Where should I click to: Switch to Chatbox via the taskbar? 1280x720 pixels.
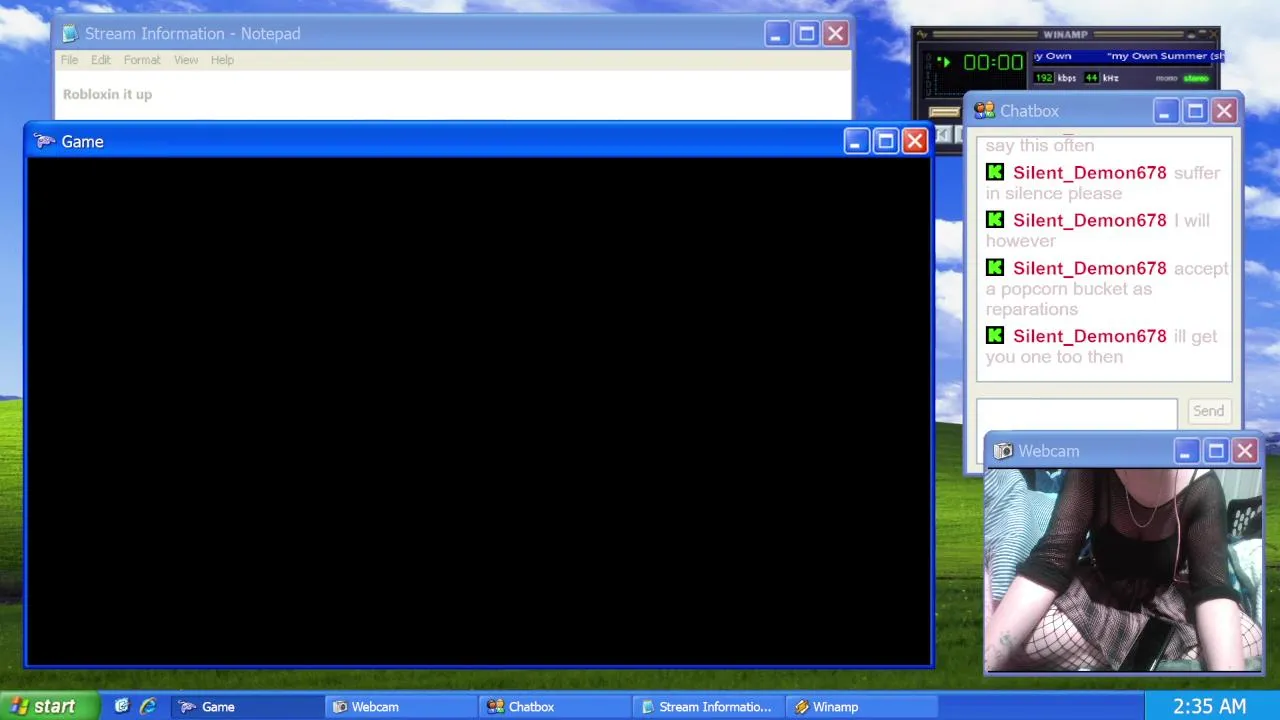point(555,707)
